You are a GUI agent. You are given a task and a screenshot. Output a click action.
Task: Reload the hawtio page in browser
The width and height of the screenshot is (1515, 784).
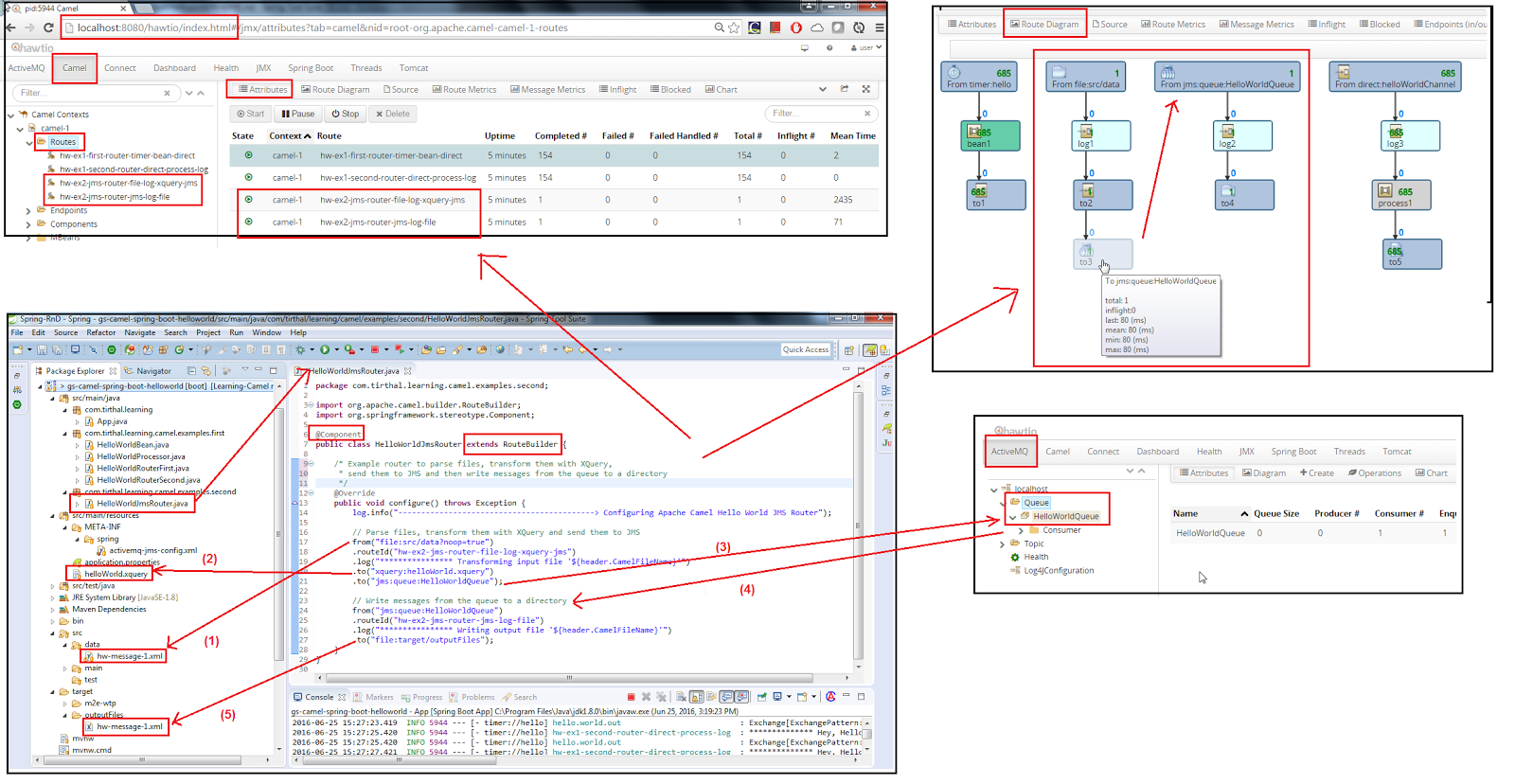(x=47, y=27)
